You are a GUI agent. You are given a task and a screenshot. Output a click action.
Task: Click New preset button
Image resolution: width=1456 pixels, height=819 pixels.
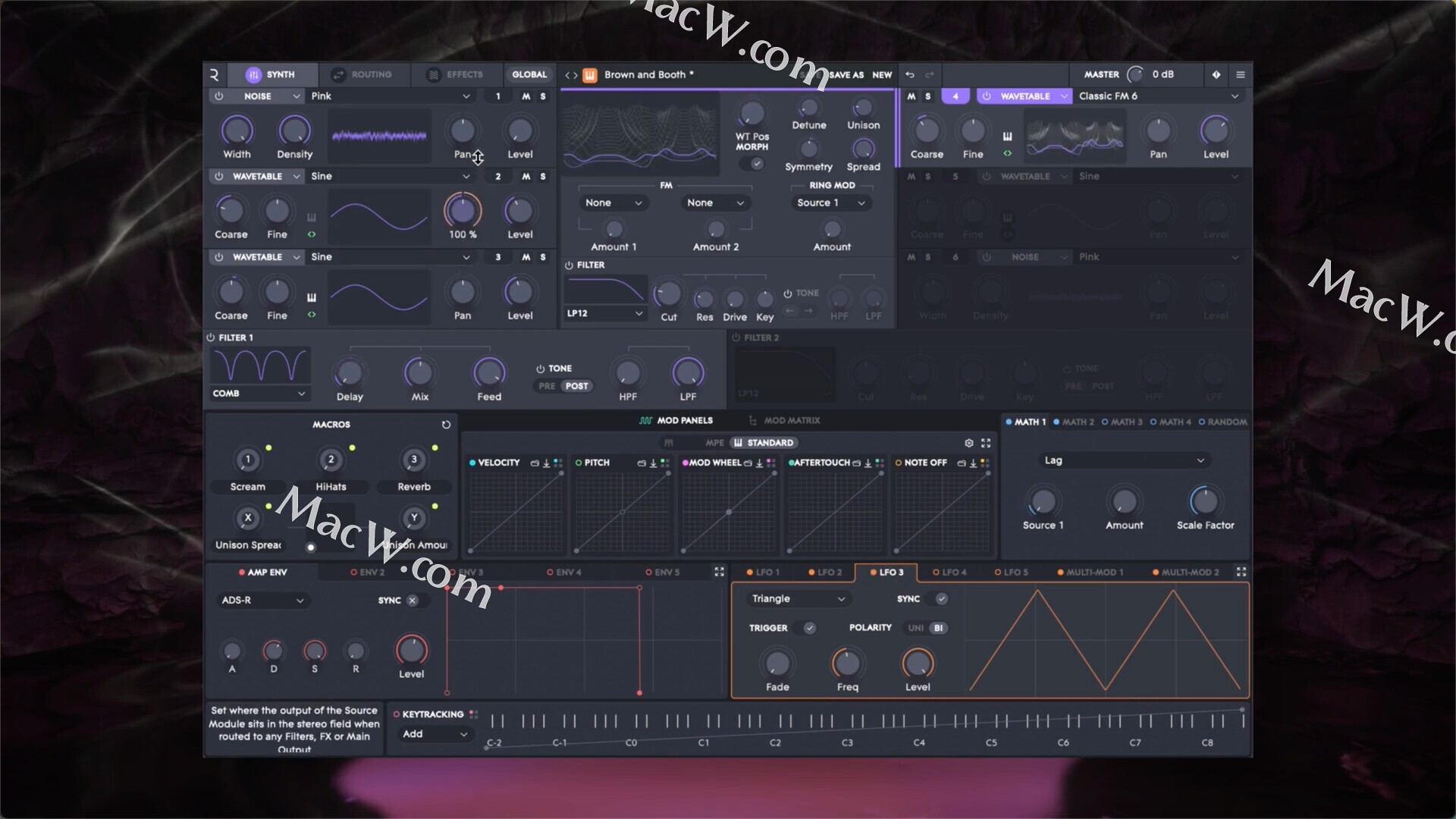(x=882, y=75)
